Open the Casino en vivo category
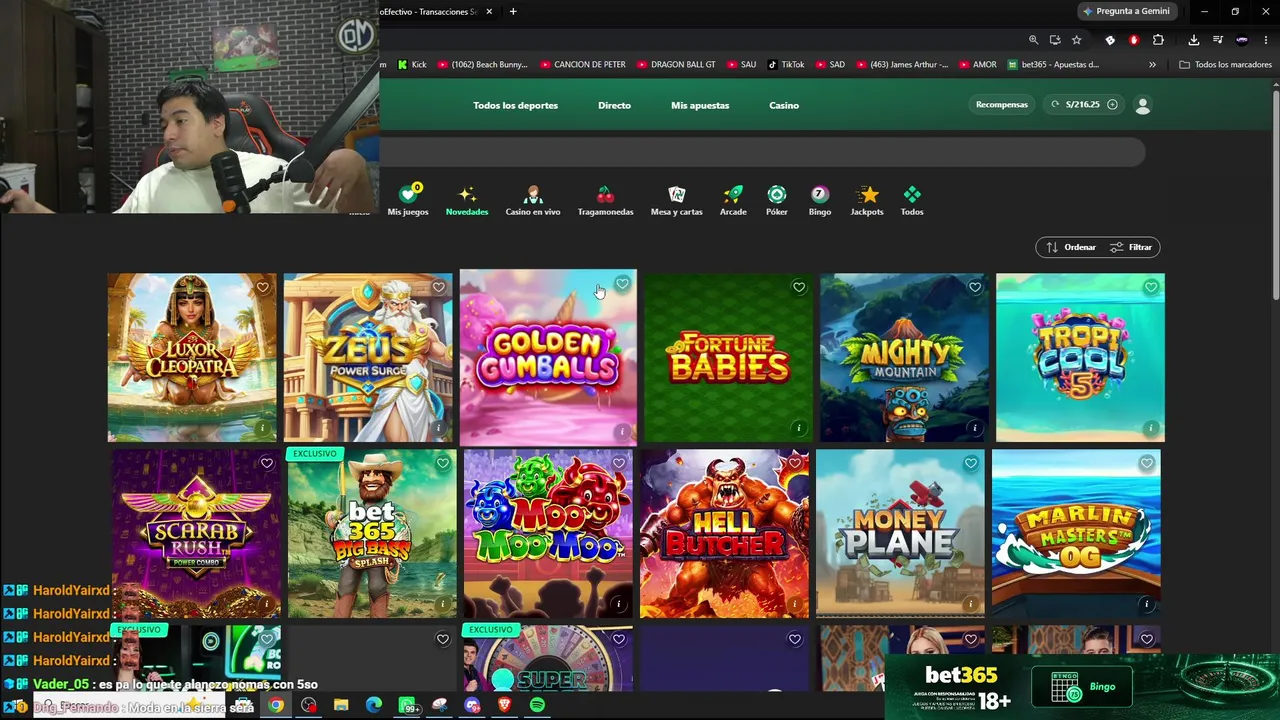Image resolution: width=1280 pixels, height=720 pixels. [533, 200]
